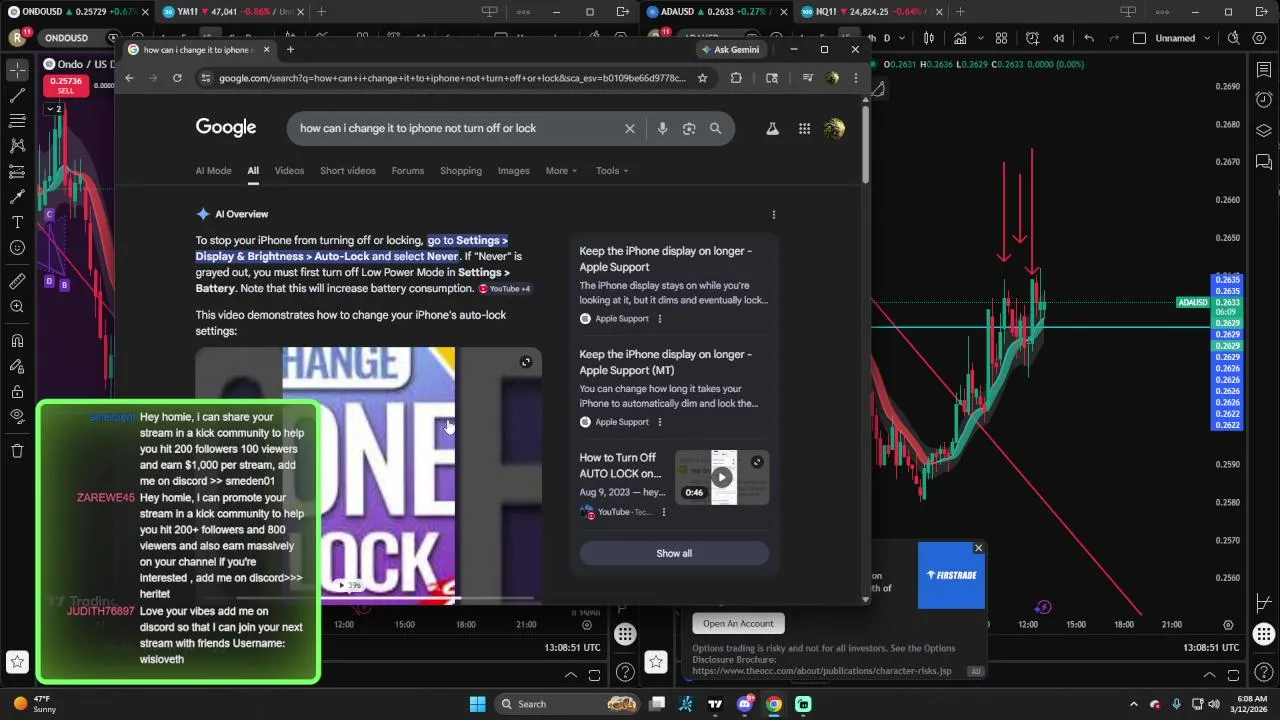
Task: Open chart settings gear on ADAUSD time axis
Action: point(1228,625)
